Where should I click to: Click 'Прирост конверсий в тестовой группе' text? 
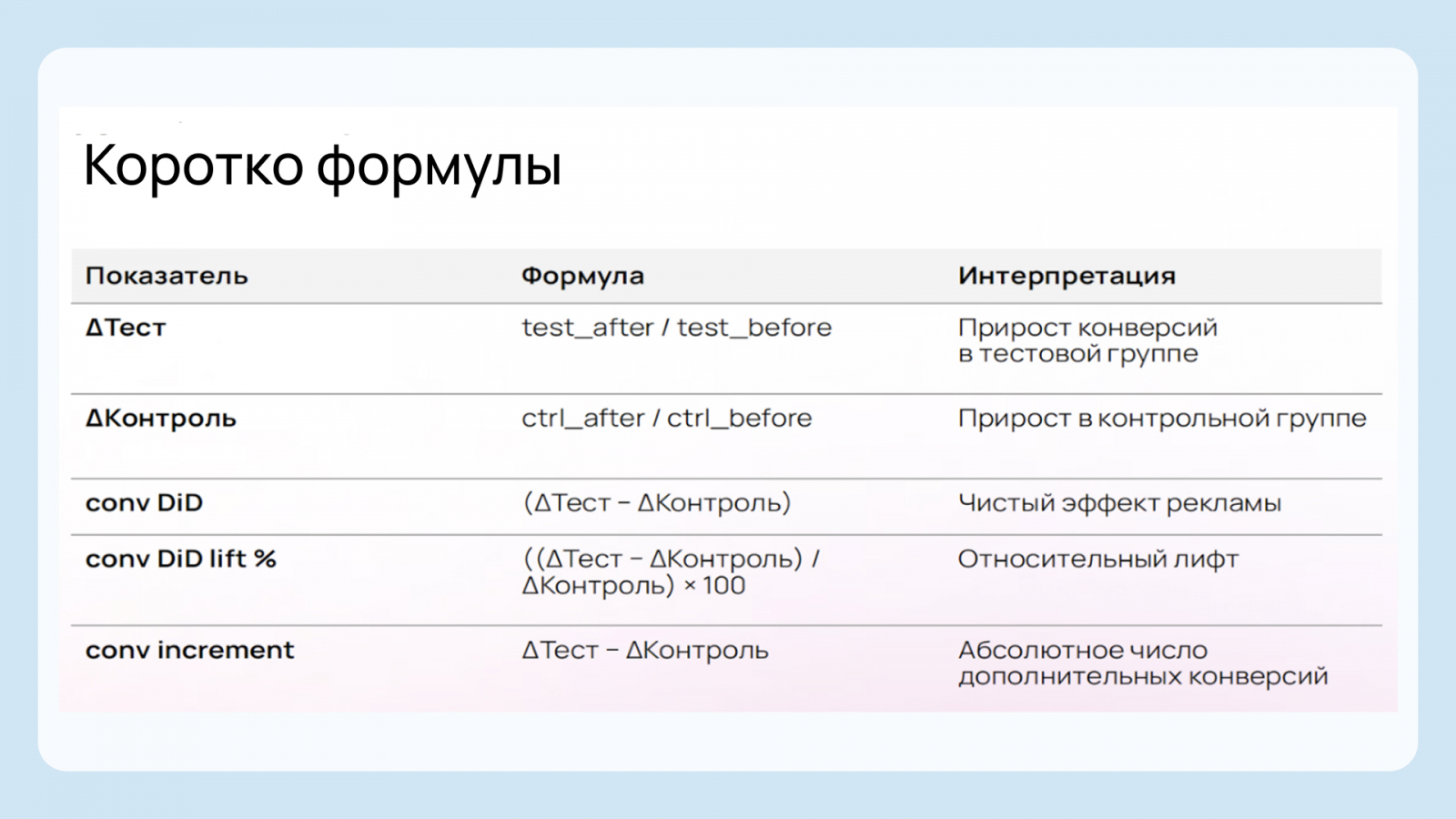click(1087, 340)
